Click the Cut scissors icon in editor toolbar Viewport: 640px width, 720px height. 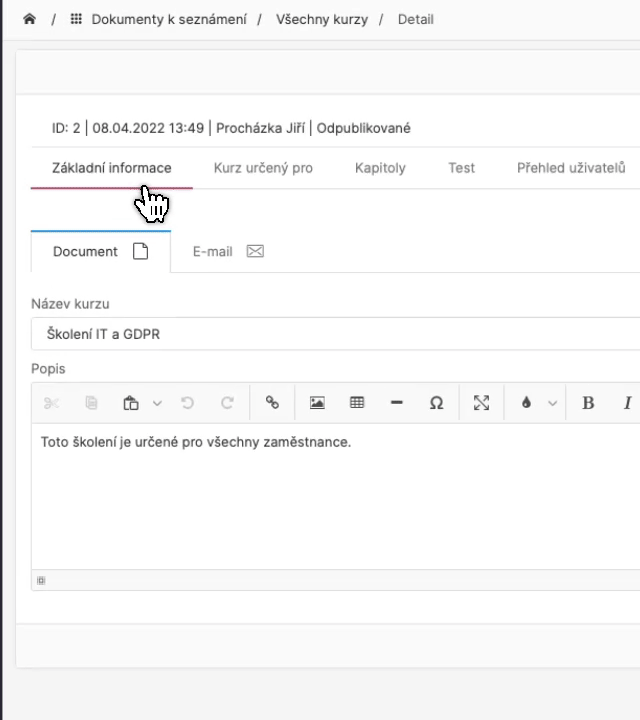pyautogui.click(x=52, y=403)
